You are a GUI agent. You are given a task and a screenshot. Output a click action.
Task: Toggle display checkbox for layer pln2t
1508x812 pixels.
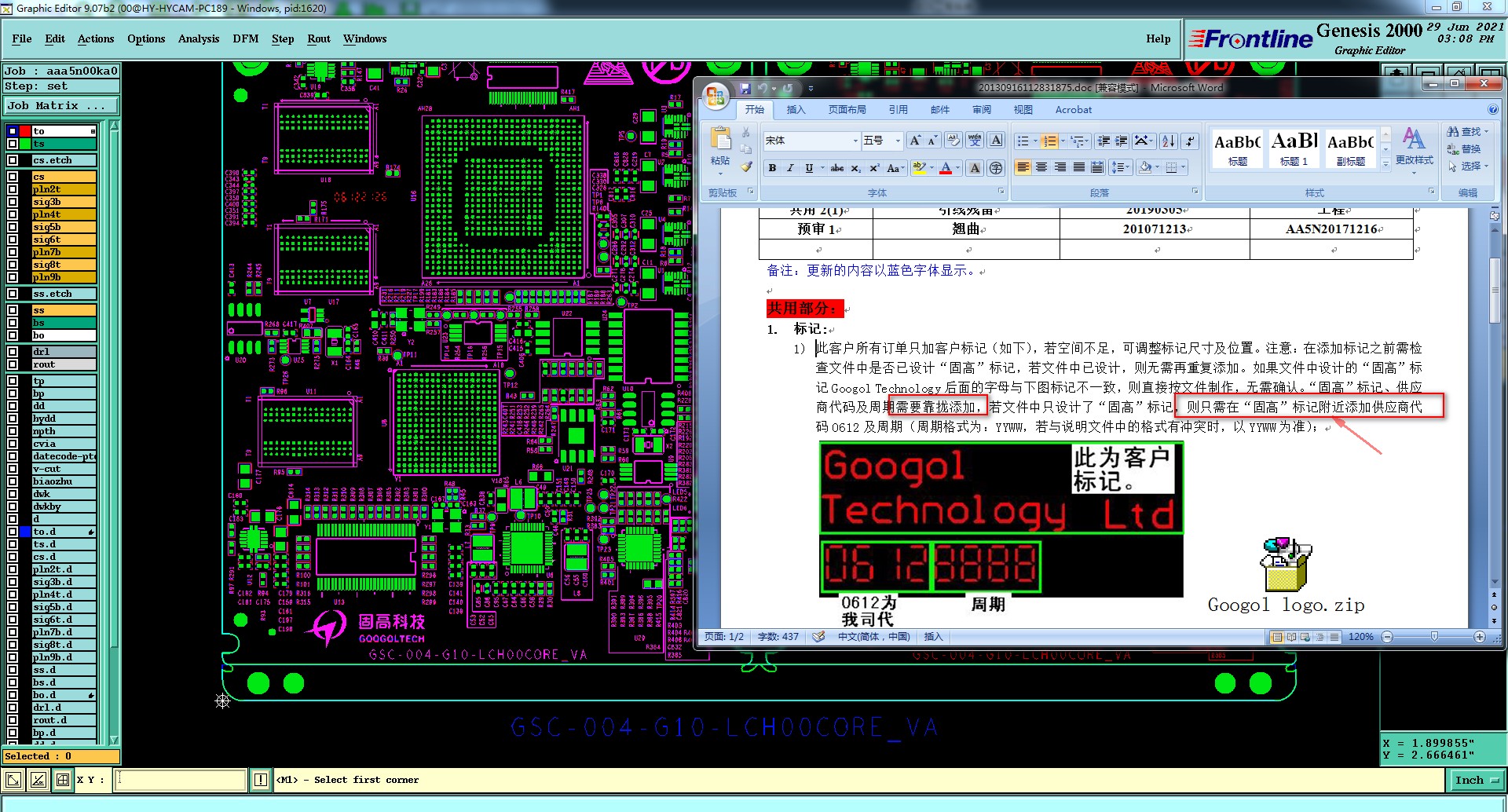tap(13, 189)
